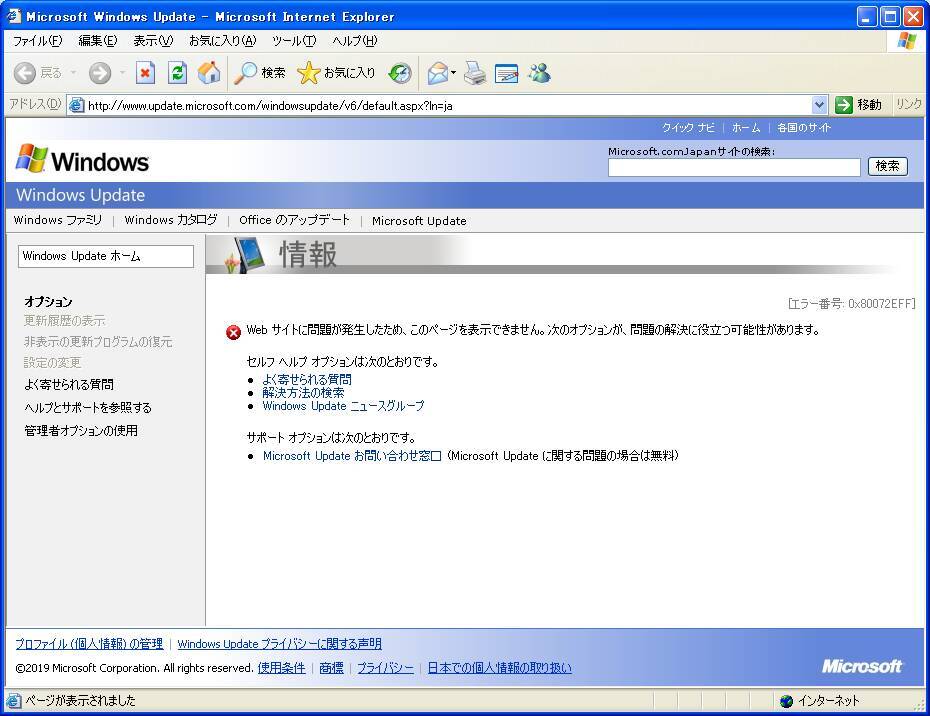The width and height of the screenshot is (930, 716).
Task: Click the Microsoft.com Japan search input field
Action: pyautogui.click(x=734, y=167)
